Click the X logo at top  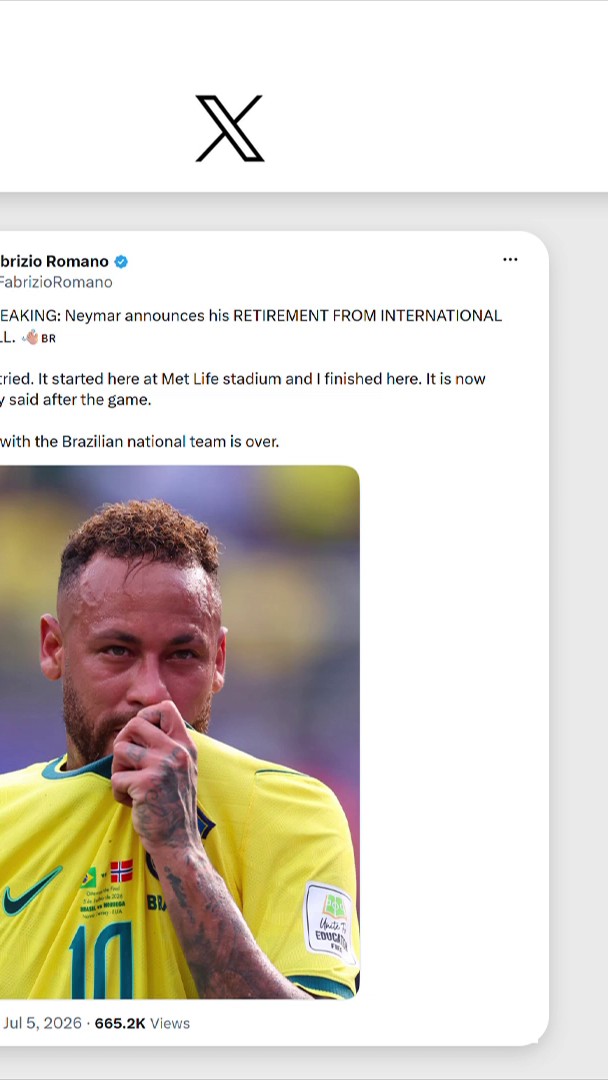(x=229, y=128)
